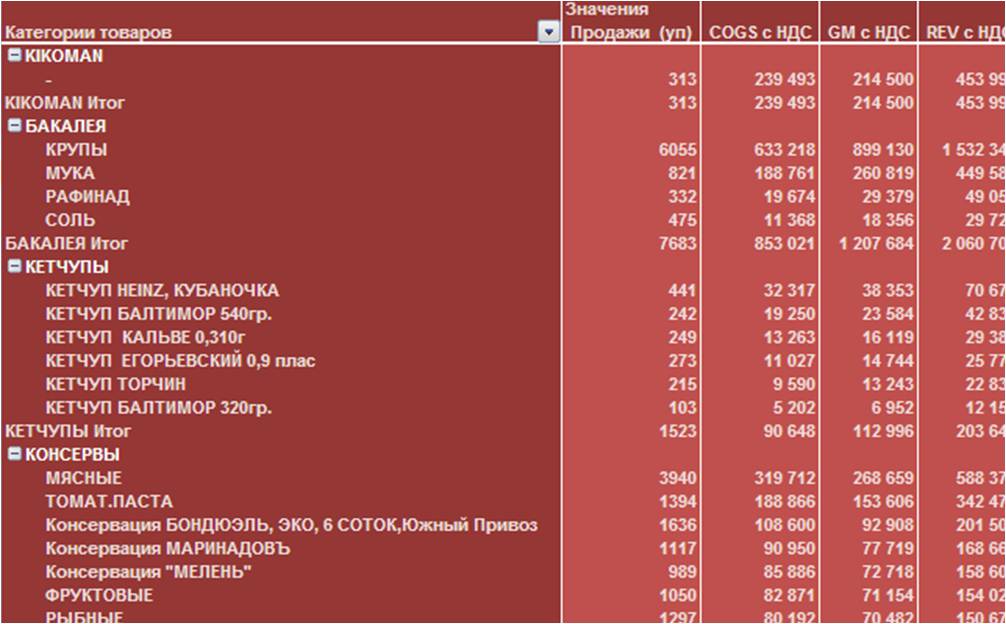
Task: Collapse the БАКАЛЕЯ category group
Action: click(x=15, y=126)
